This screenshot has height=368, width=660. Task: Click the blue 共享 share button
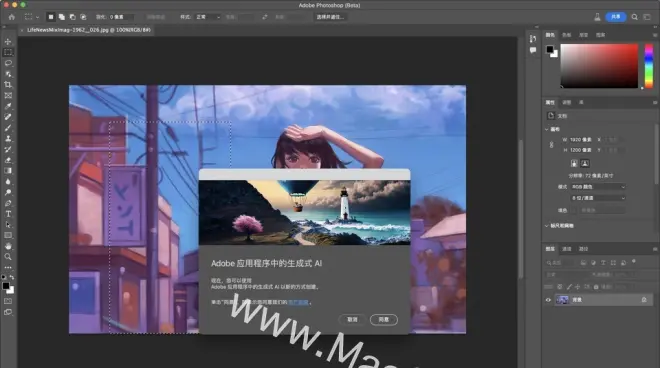[x=615, y=17]
